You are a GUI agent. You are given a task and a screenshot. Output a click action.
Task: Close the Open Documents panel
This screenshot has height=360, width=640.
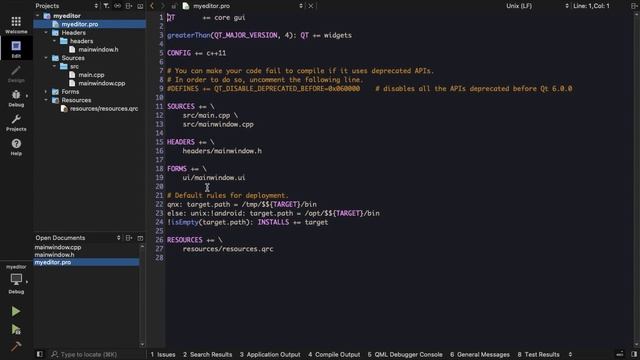140,238
